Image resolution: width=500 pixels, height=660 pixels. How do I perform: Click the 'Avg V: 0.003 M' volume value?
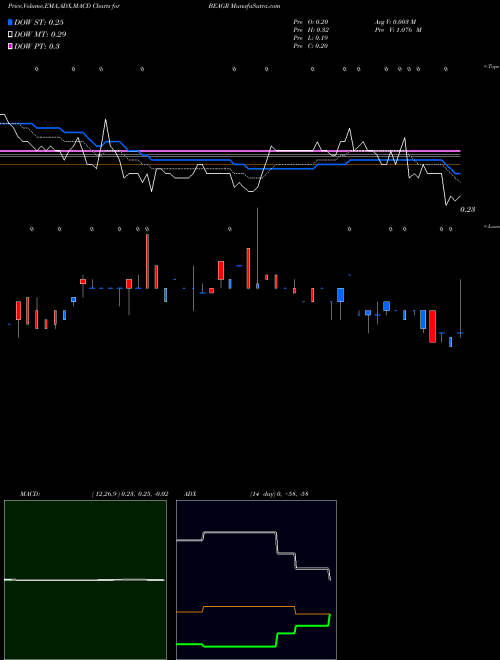coord(395,22)
